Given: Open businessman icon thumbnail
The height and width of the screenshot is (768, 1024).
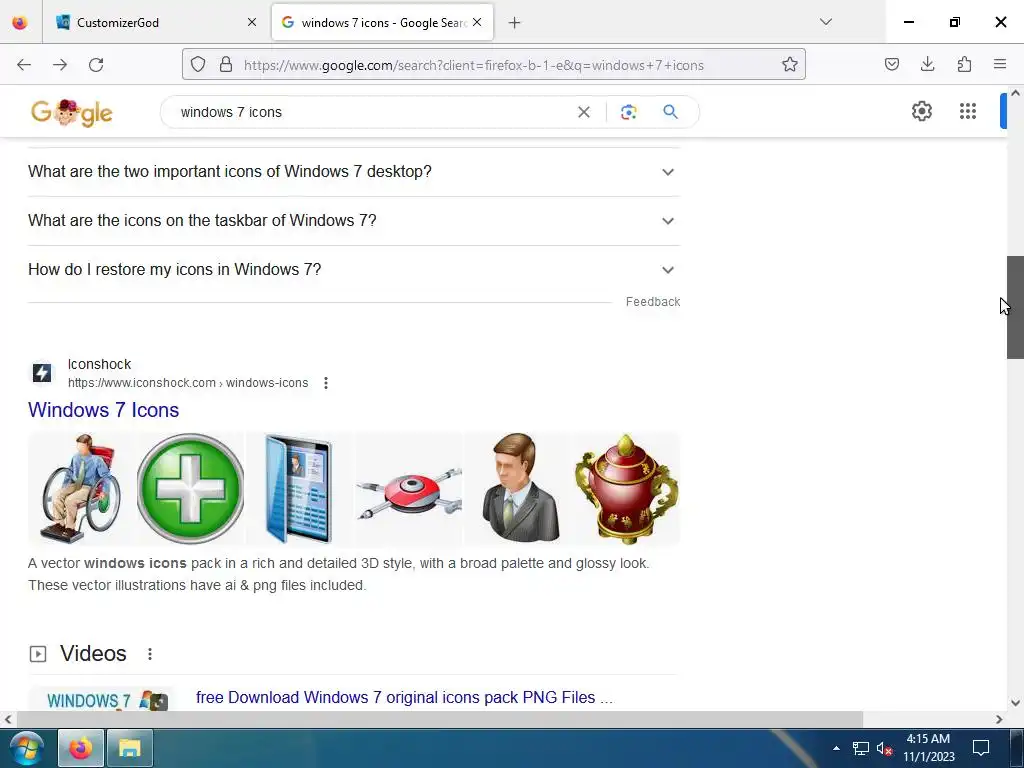Looking at the screenshot, I should [x=518, y=488].
